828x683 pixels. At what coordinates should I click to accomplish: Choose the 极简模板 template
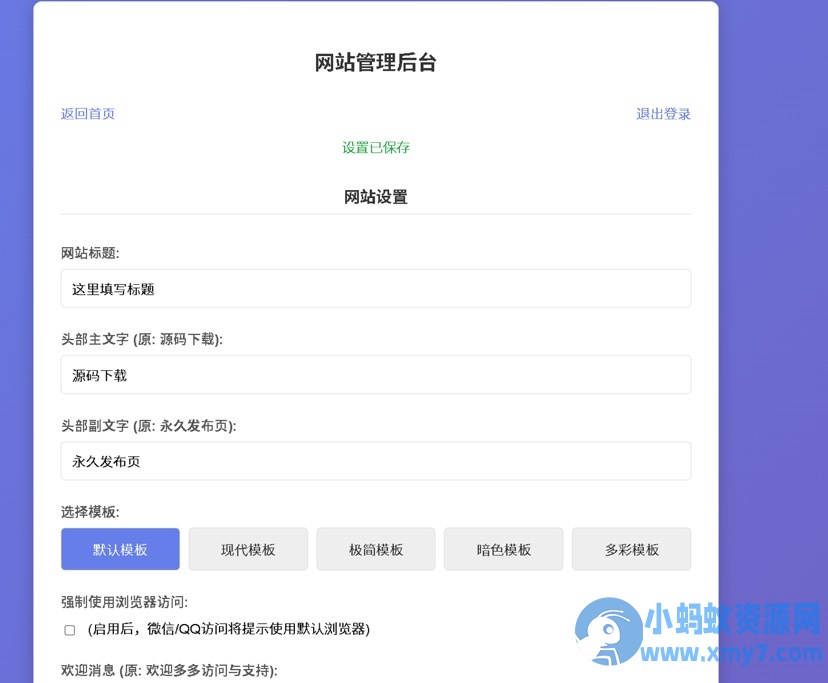(x=376, y=549)
